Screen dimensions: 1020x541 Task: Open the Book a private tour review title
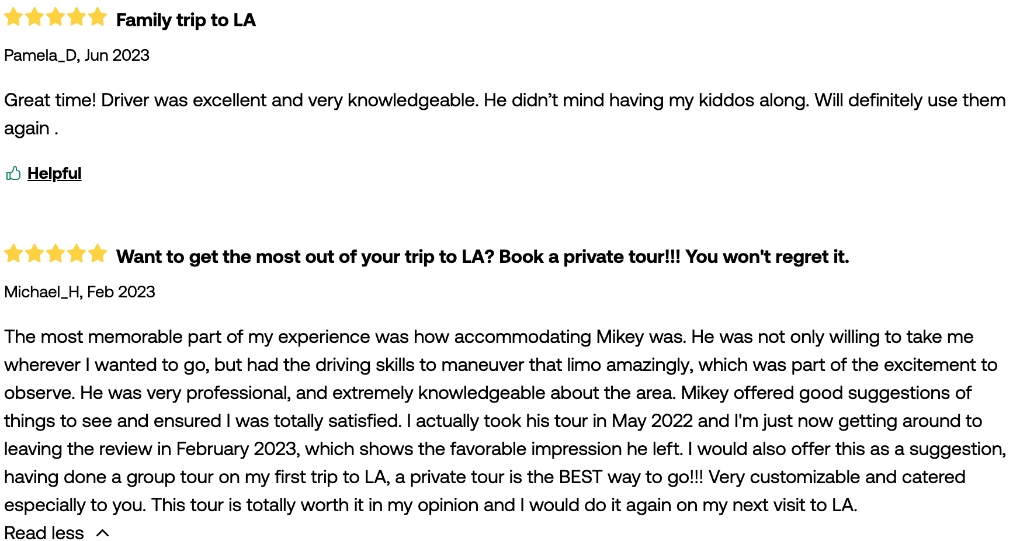(483, 257)
